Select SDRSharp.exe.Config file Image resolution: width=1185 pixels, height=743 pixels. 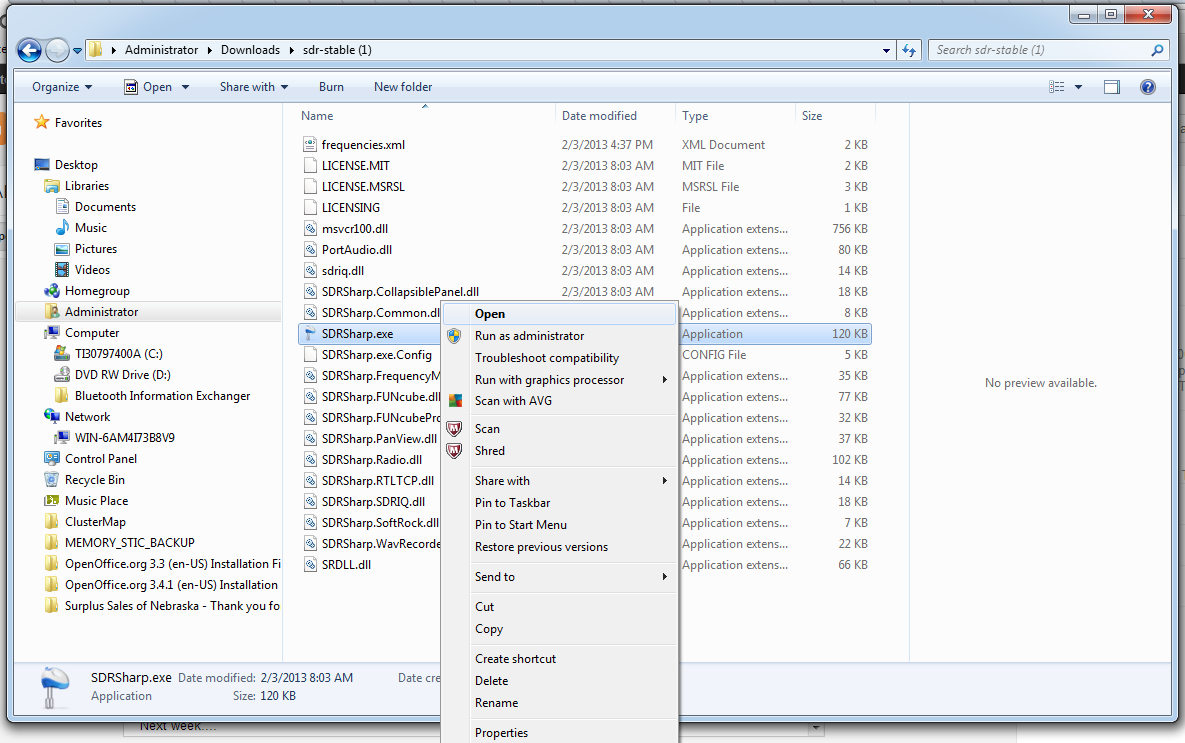tap(376, 354)
